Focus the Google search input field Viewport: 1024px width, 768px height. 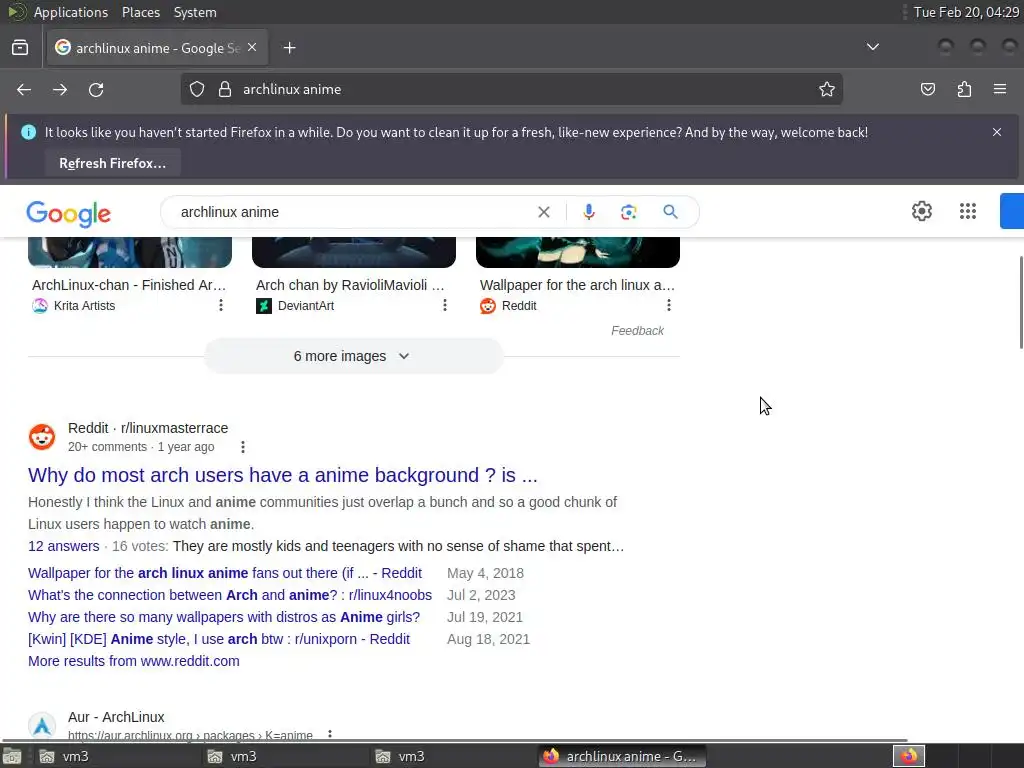[353, 212]
